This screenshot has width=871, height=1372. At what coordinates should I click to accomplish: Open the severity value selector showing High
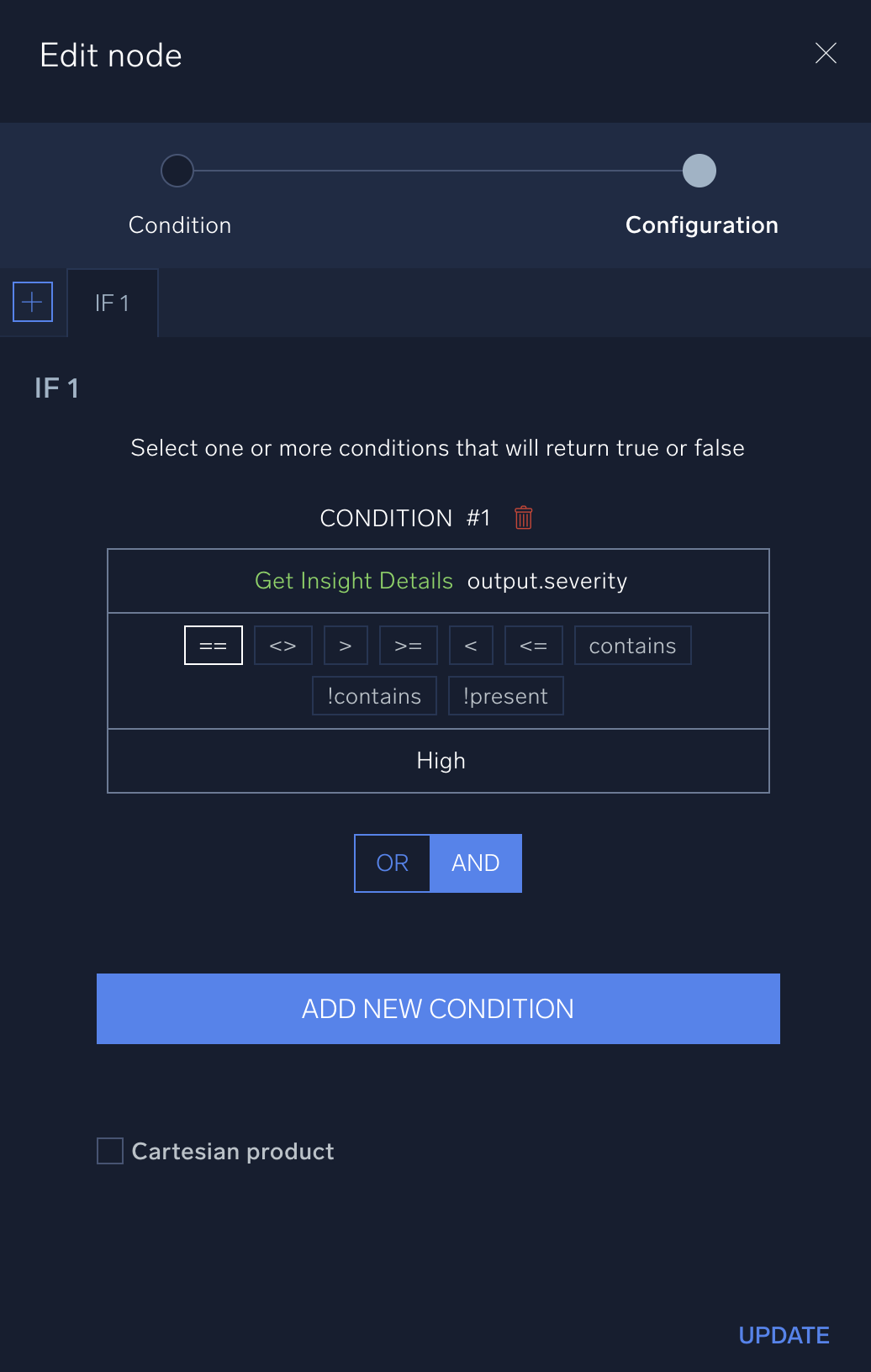[439, 761]
